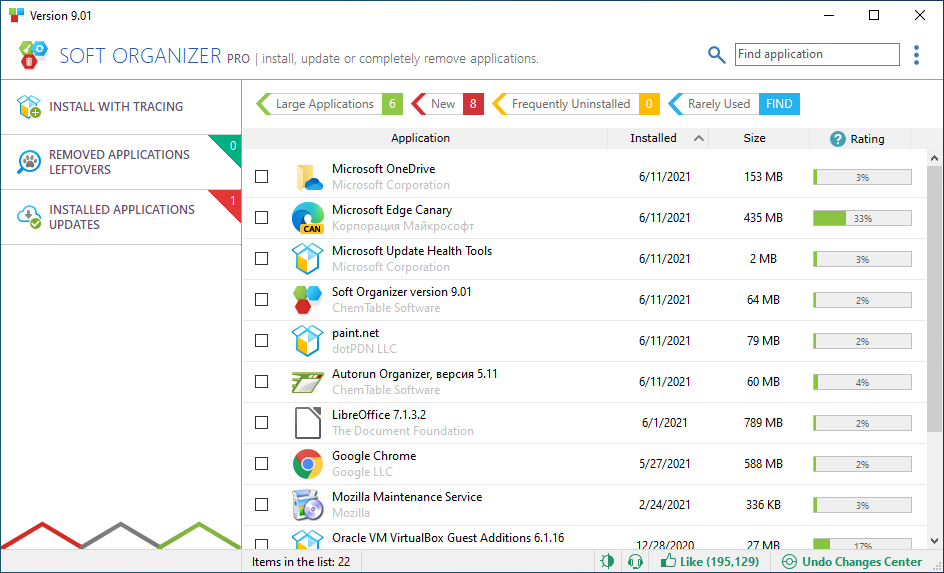Switch to Frequently Uninstalled filter
Viewport: 944px width, 573px height.
[570, 104]
